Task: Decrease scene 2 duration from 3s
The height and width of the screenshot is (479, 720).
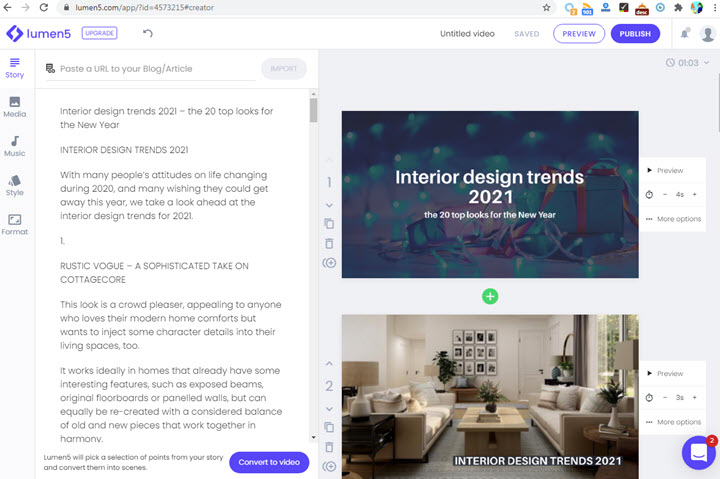Action: 665,397
